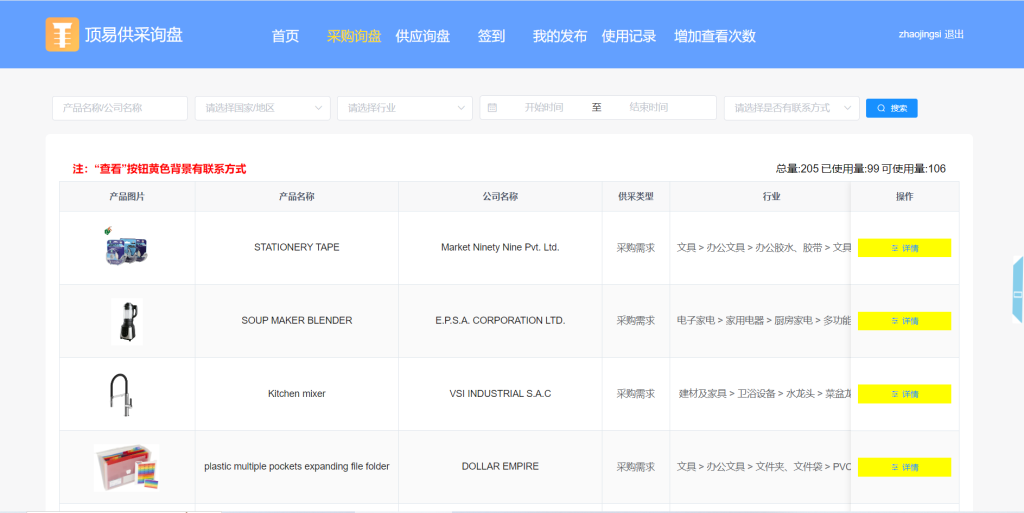Click the 顶易供采询盘 orange logo icon
Viewport: 1024px width, 513px height.
pyautogui.click(x=62, y=34)
